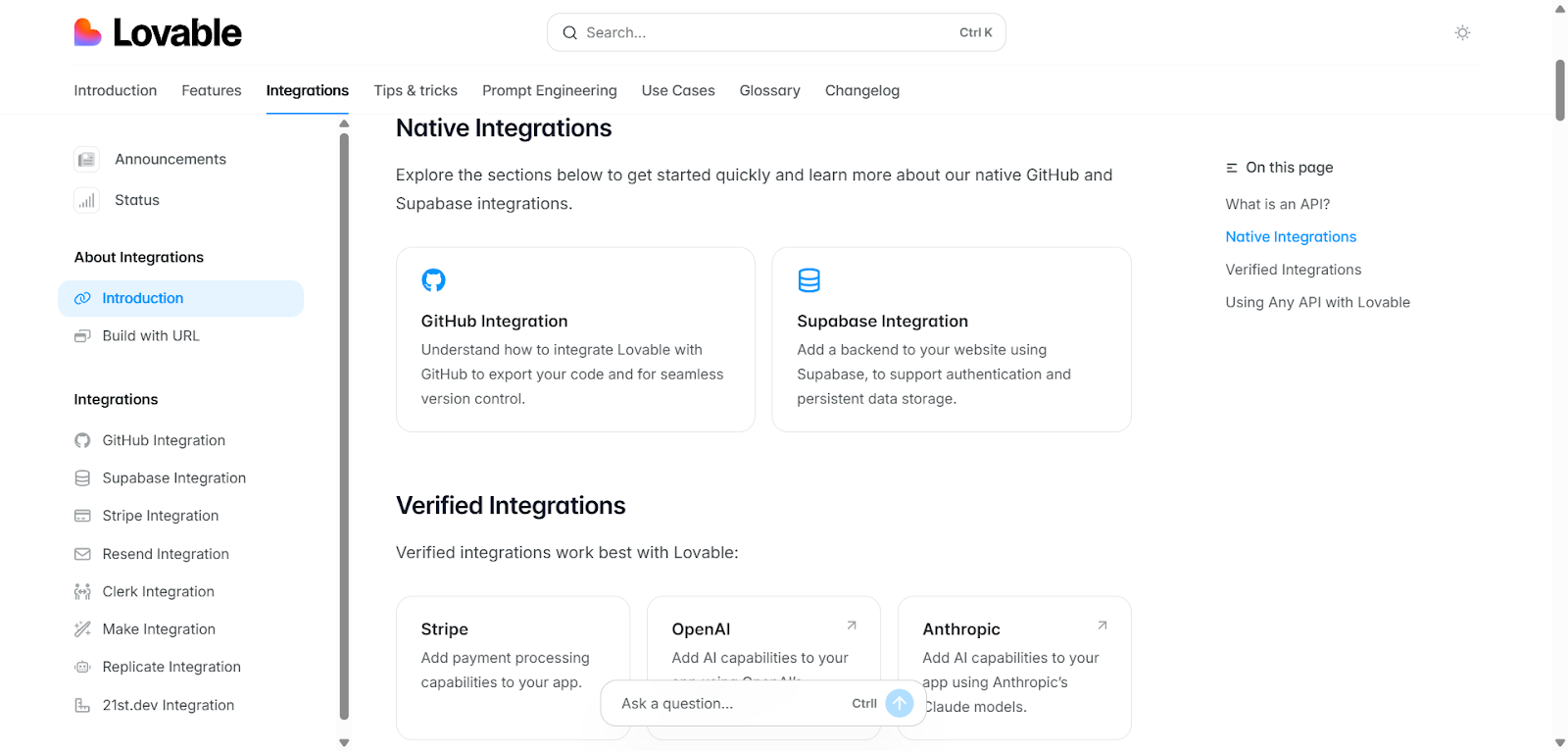Image resolution: width=1568 pixels, height=751 pixels.
Task: Open 21st.dev Integration in the sidebar
Action: pos(169,705)
